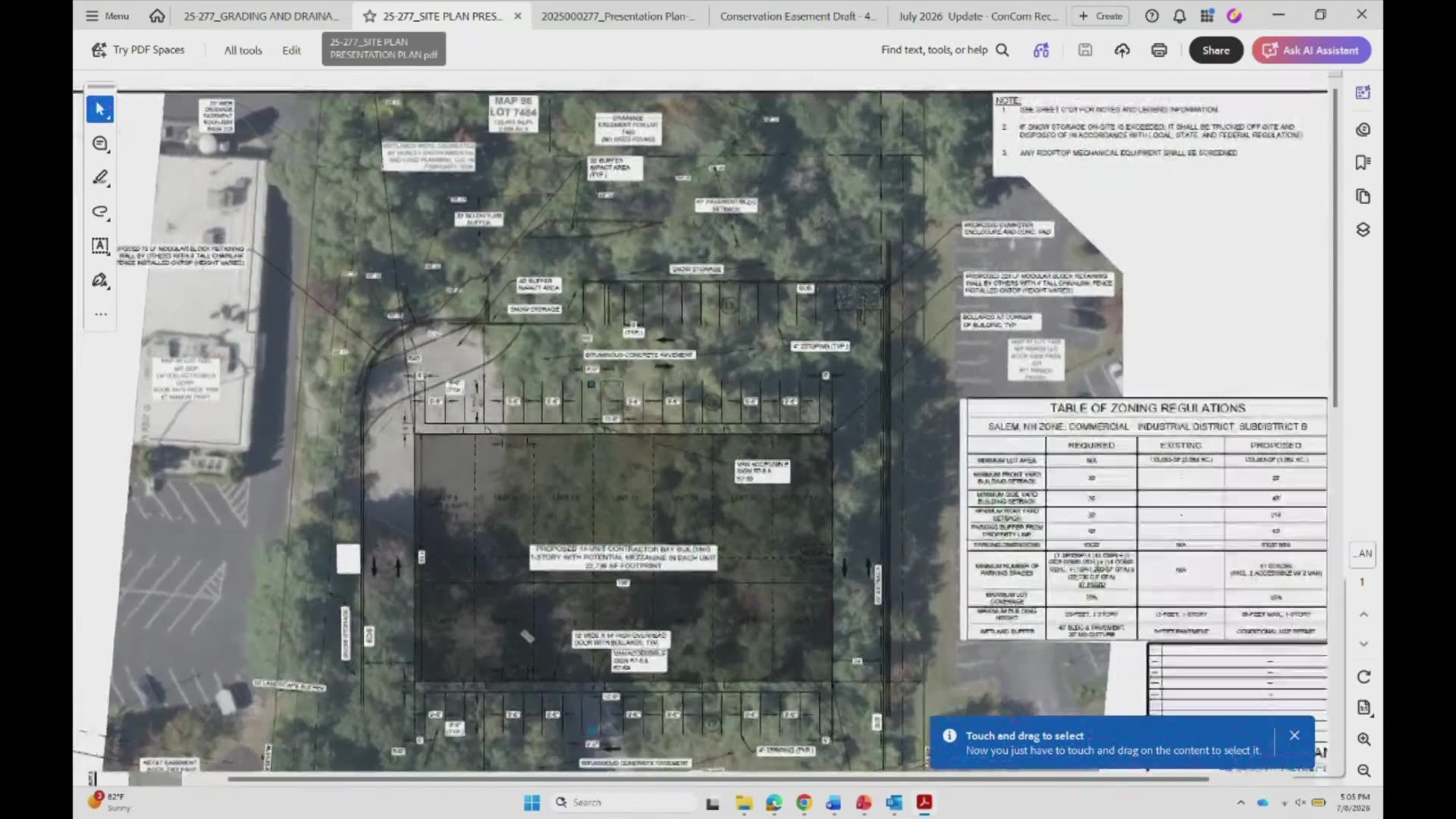1456x819 pixels.
Task: Save the document with floppy icon
Action: click(1085, 50)
